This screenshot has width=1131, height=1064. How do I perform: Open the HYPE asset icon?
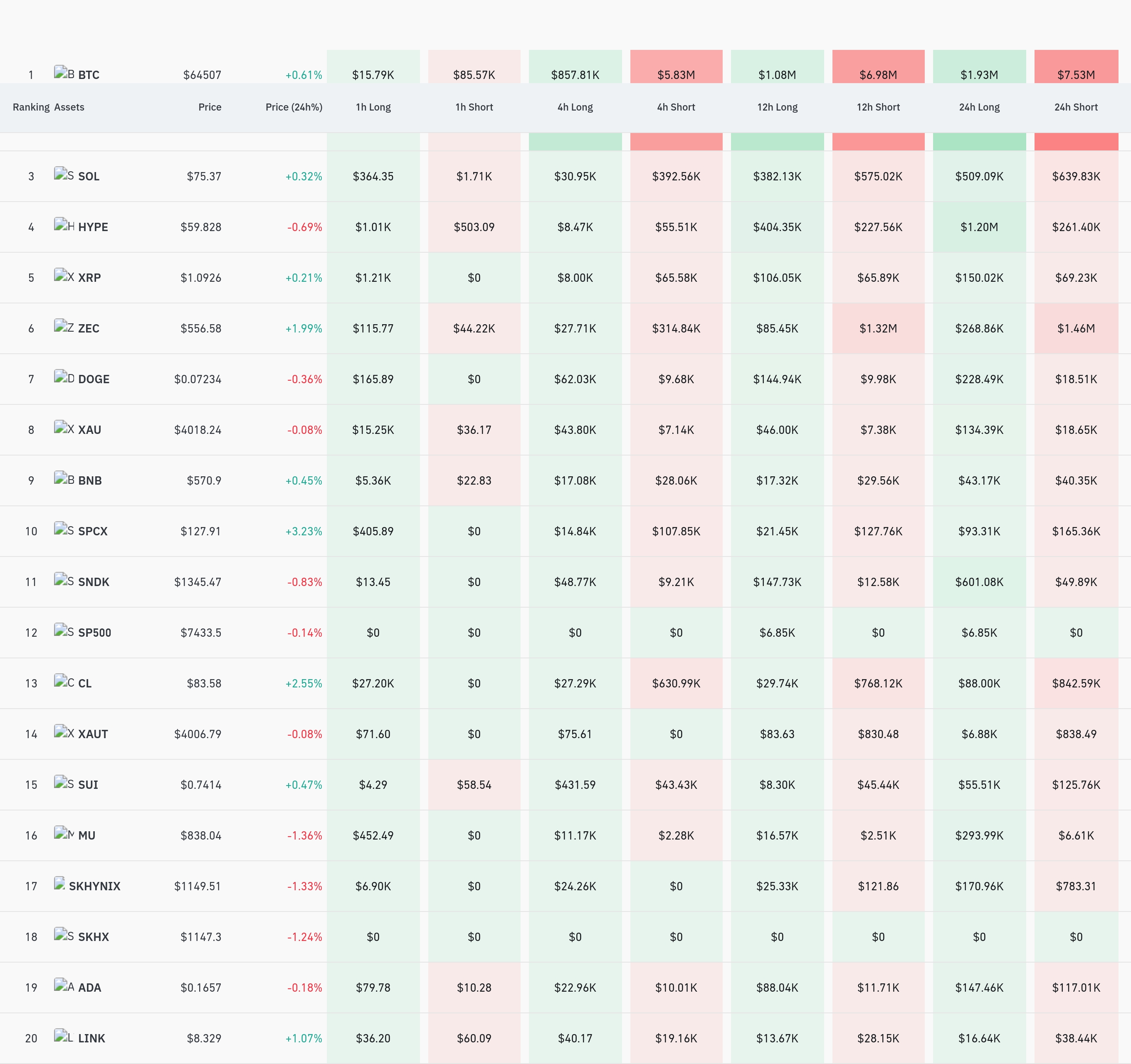pyautogui.click(x=64, y=225)
